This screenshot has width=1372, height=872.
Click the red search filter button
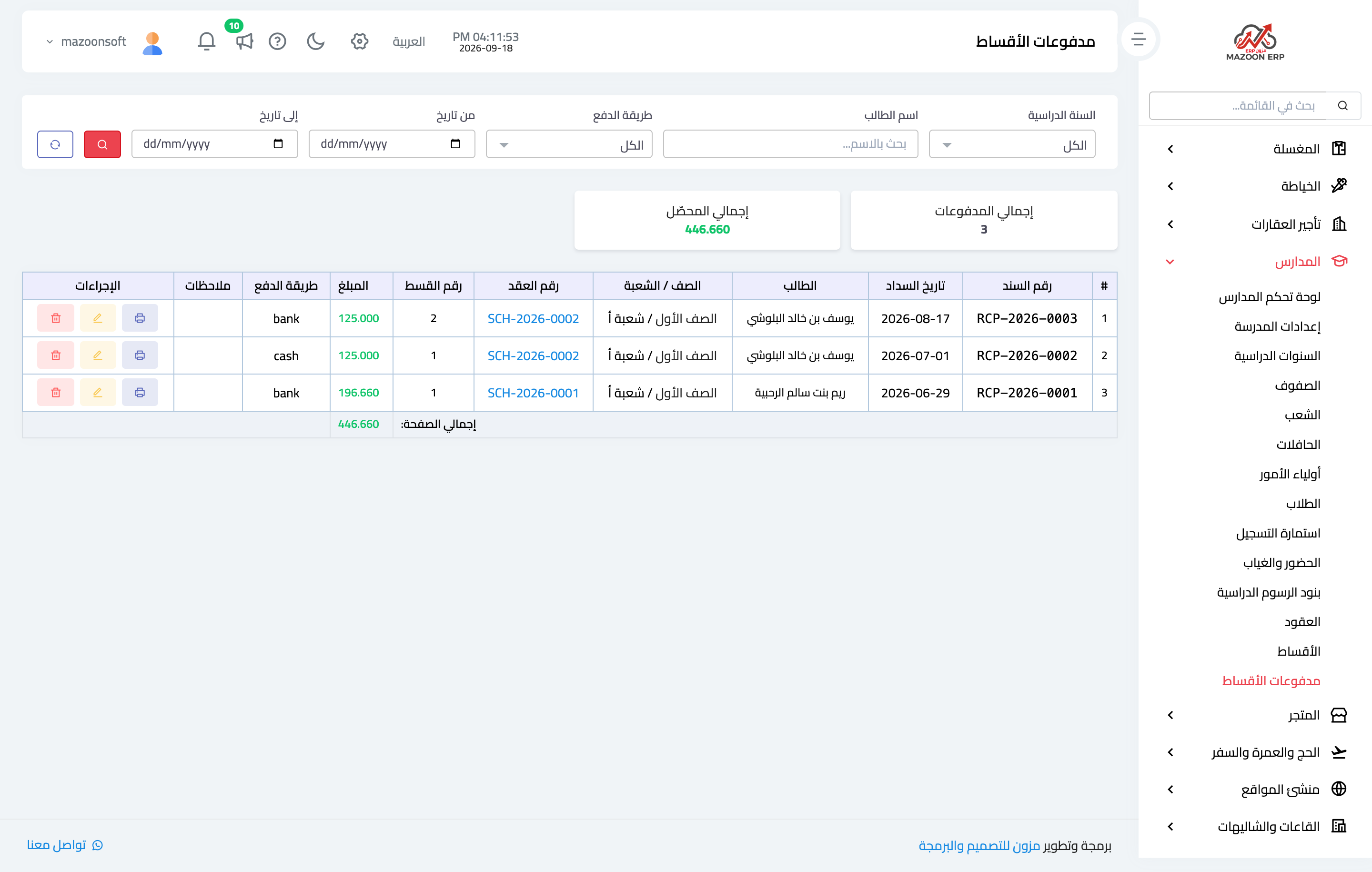pyautogui.click(x=102, y=144)
